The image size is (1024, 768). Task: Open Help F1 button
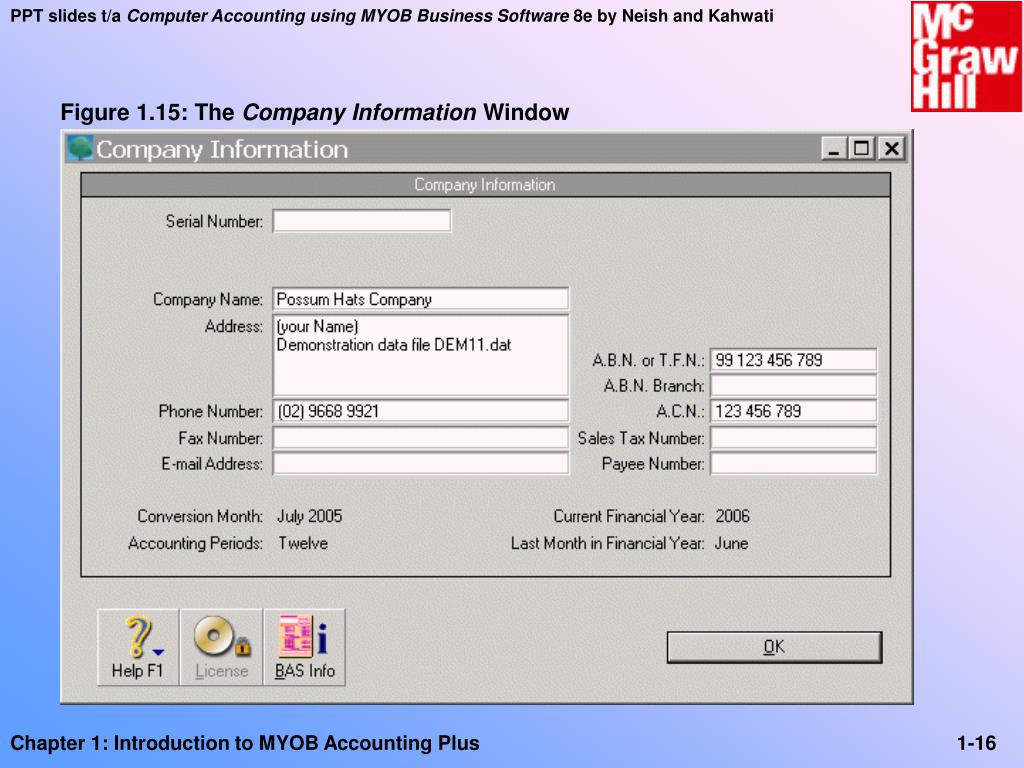[x=138, y=647]
